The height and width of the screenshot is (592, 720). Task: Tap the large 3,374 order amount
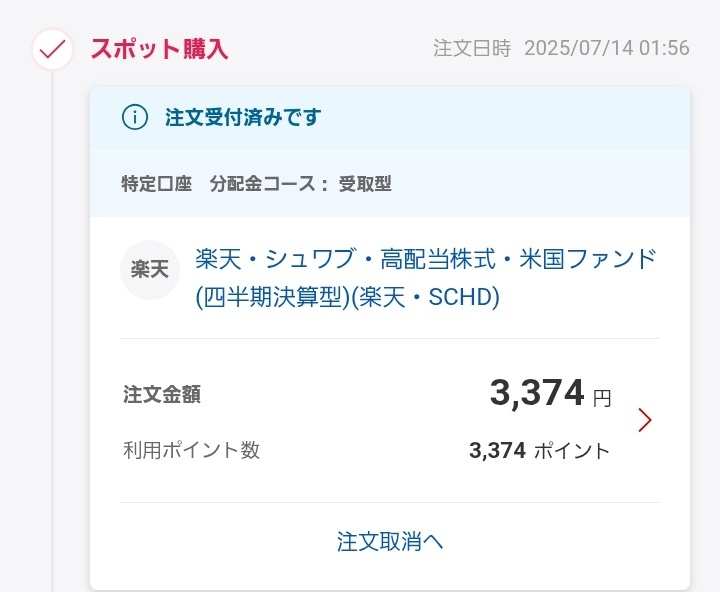point(537,393)
